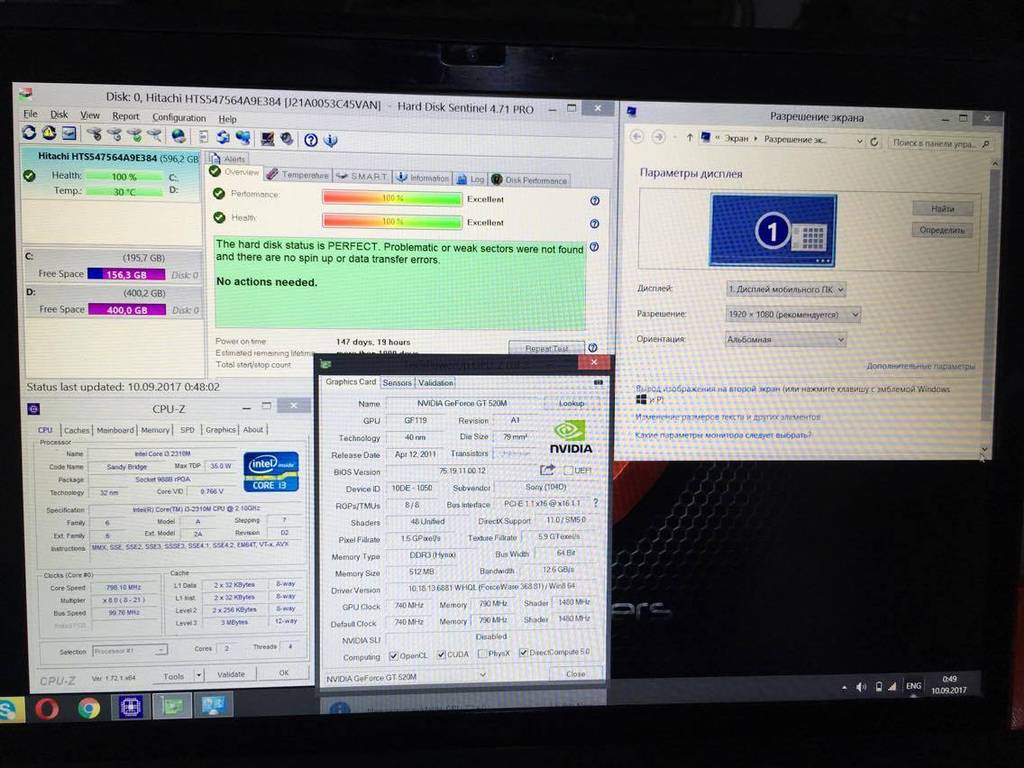Open the Дисплей dropdown

point(786,289)
